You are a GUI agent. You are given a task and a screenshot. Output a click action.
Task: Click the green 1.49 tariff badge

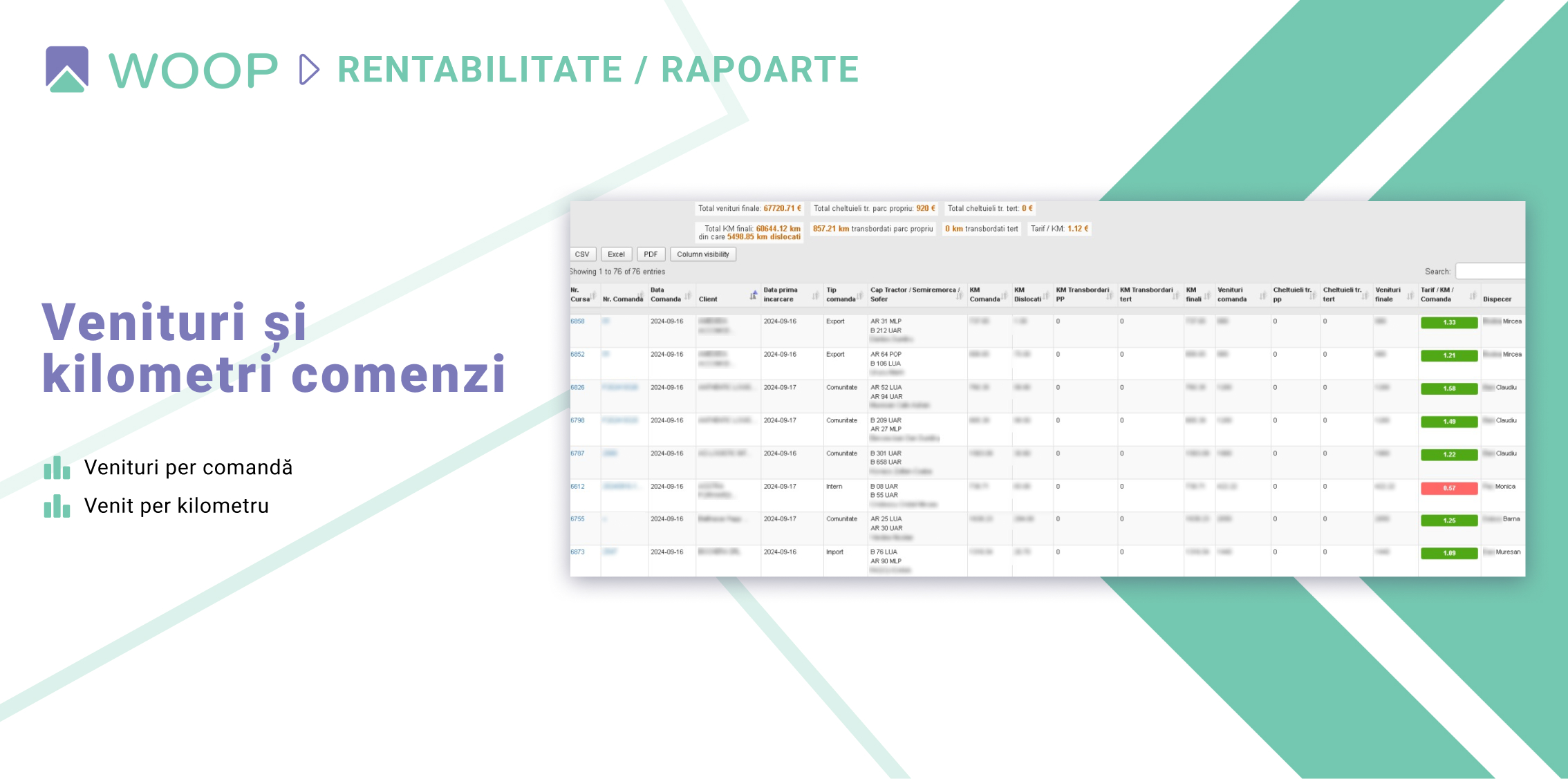tap(1449, 422)
